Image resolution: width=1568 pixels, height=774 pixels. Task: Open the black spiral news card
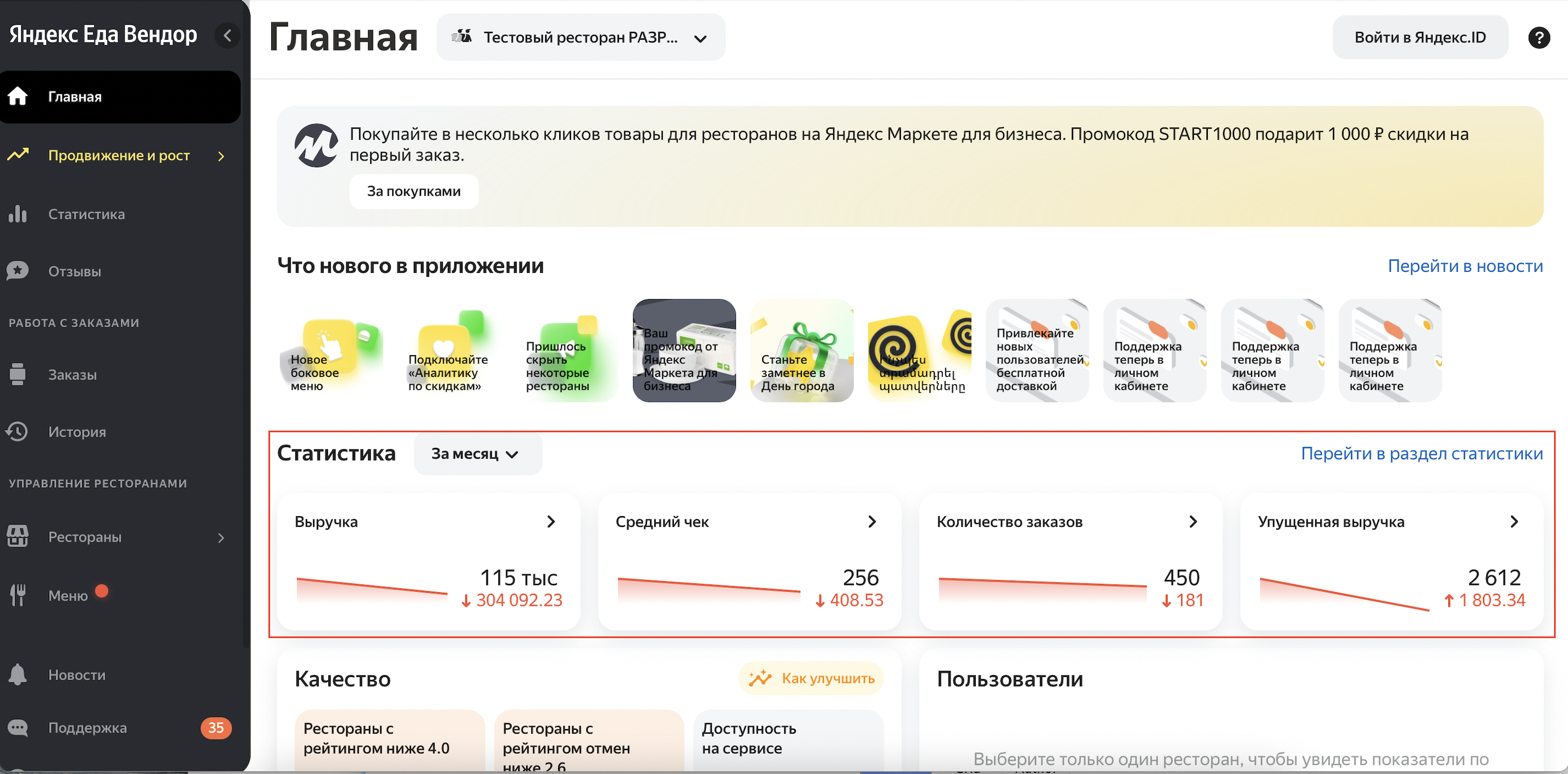click(x=920, y=350)
